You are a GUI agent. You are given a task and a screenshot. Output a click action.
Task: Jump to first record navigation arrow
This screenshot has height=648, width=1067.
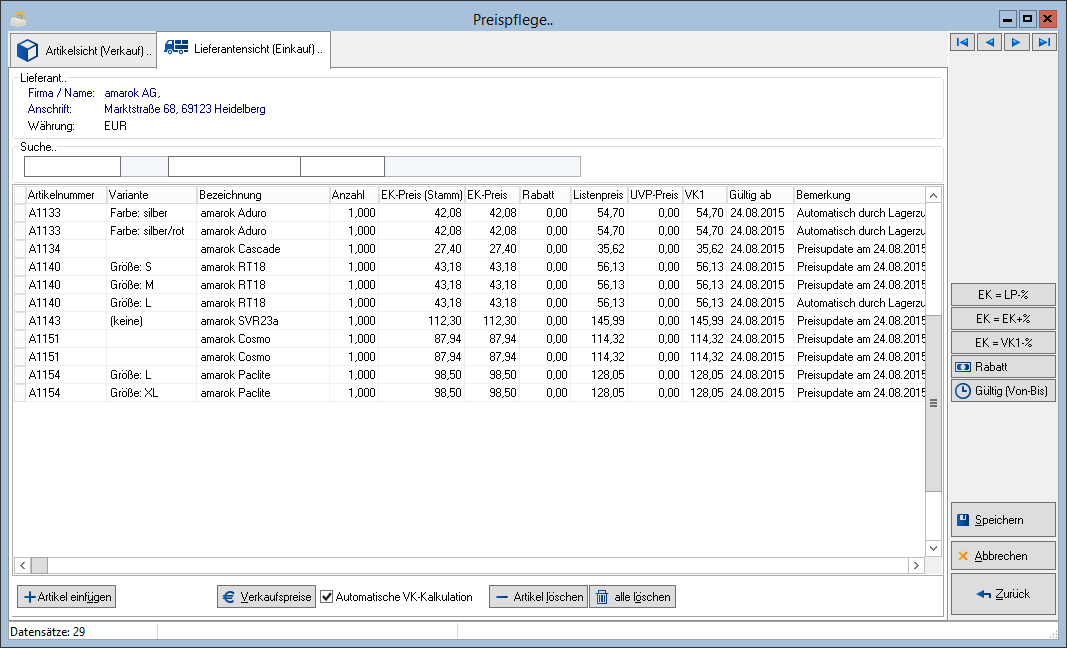pyautogui.click(x=962, y=42)
